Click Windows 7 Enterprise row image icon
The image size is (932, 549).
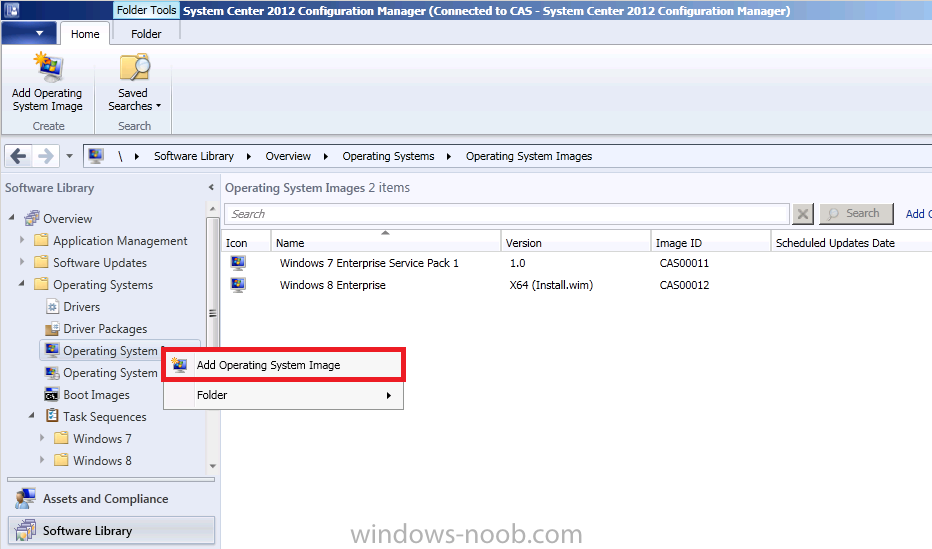(x=238, y=263)
